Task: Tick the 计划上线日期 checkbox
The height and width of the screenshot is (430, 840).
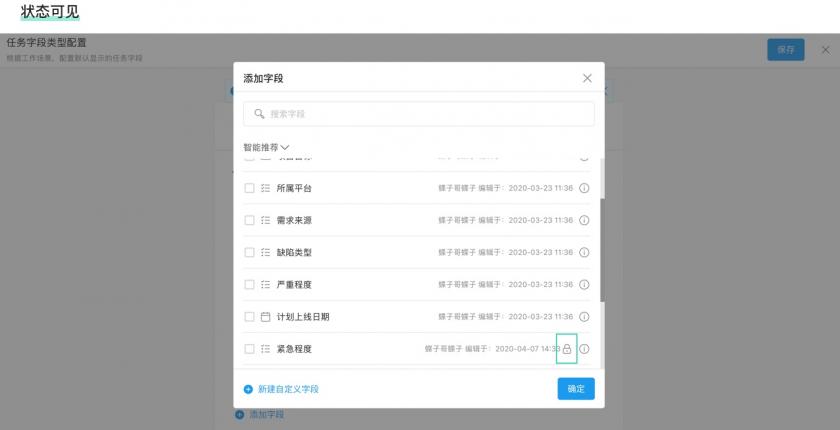Action: 249,316
